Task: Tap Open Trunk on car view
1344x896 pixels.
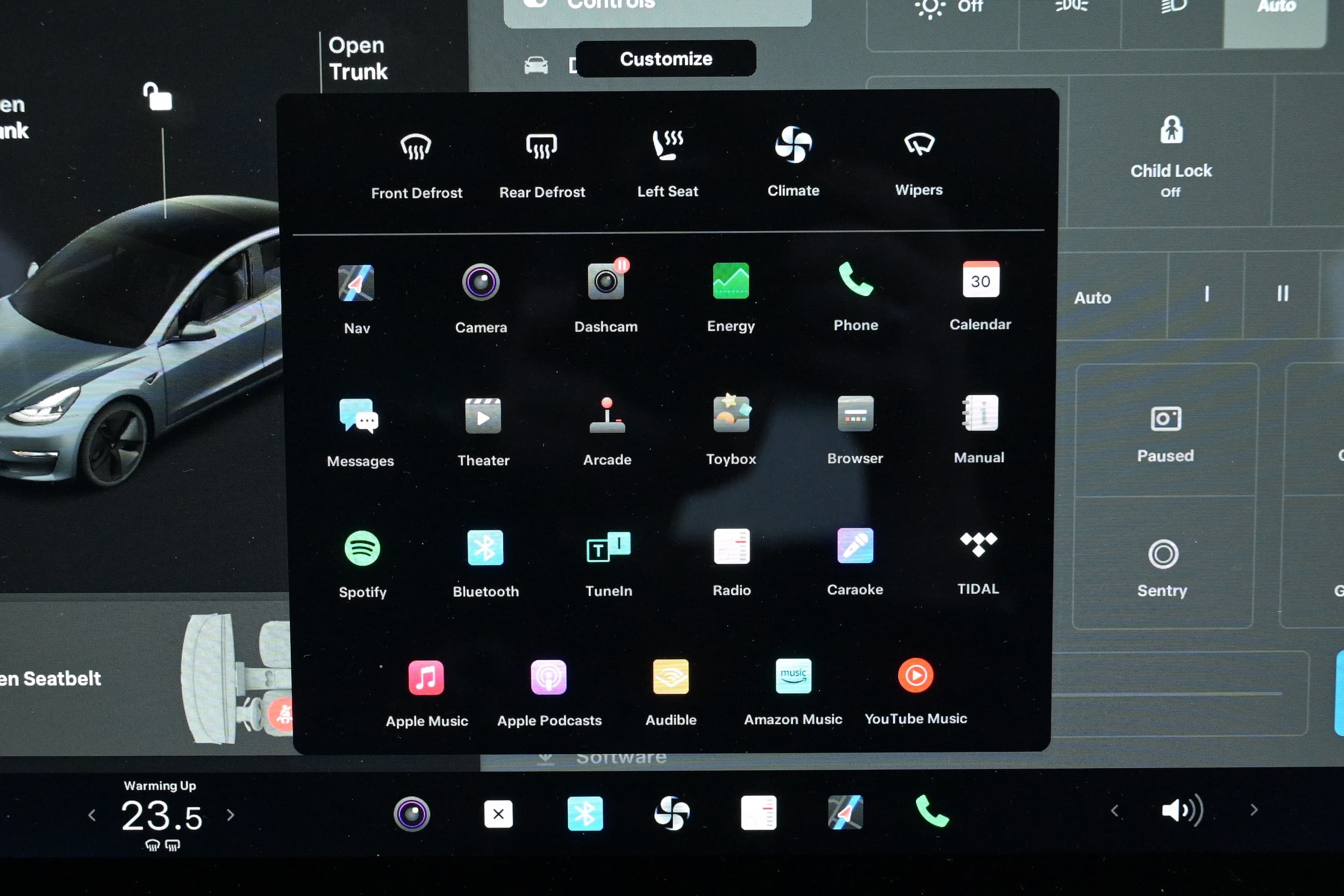Action: pyautogui.click(x=358, y=58)
